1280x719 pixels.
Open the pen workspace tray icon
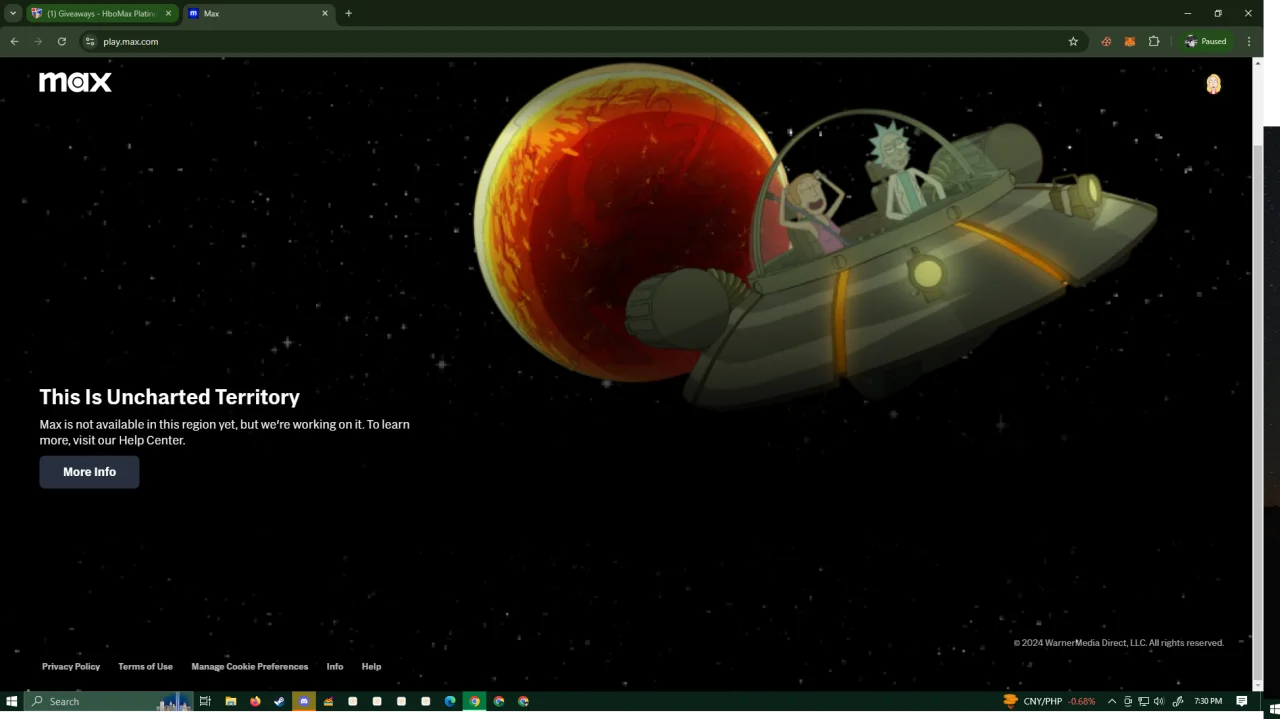point(1177,701)
